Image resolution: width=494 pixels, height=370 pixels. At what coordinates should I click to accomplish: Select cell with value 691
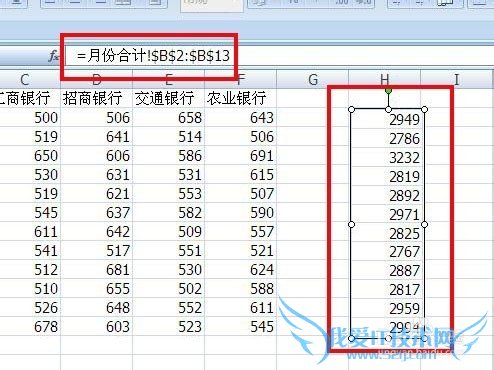(241, 155)
